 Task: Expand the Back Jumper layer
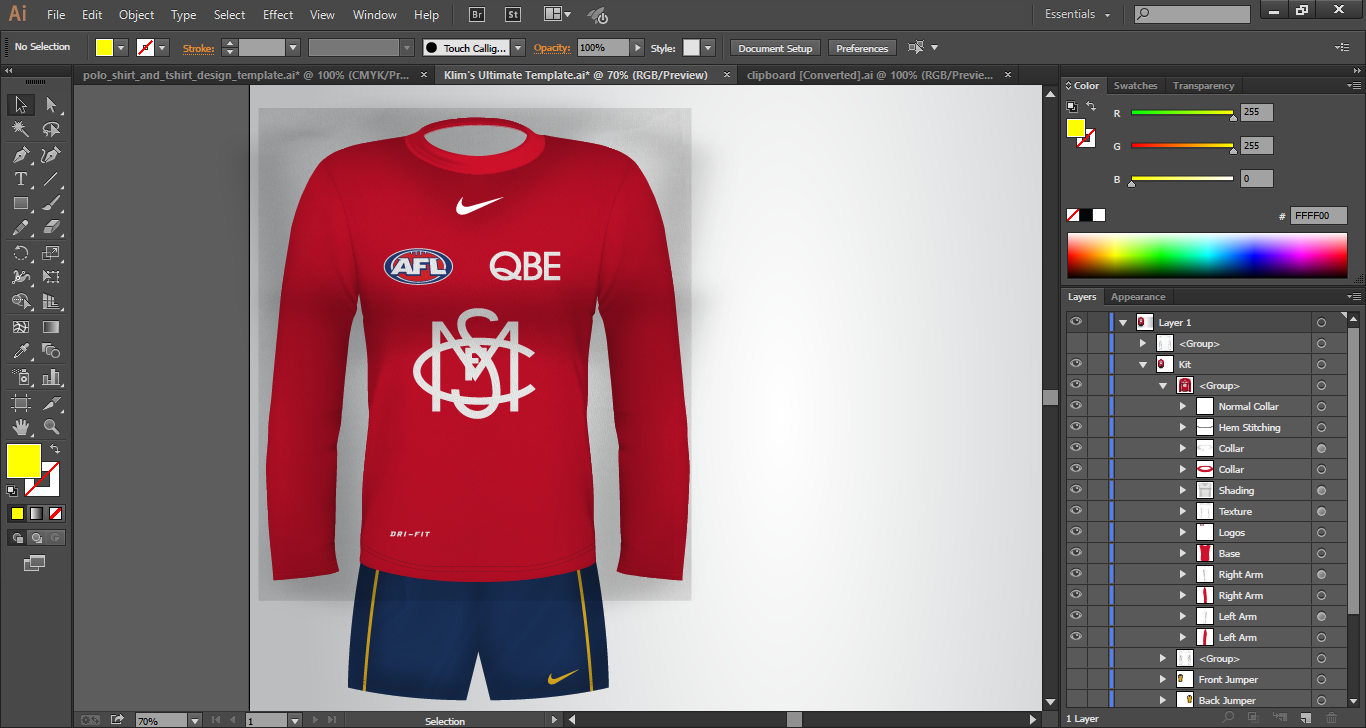click(x=1163, y=700)
